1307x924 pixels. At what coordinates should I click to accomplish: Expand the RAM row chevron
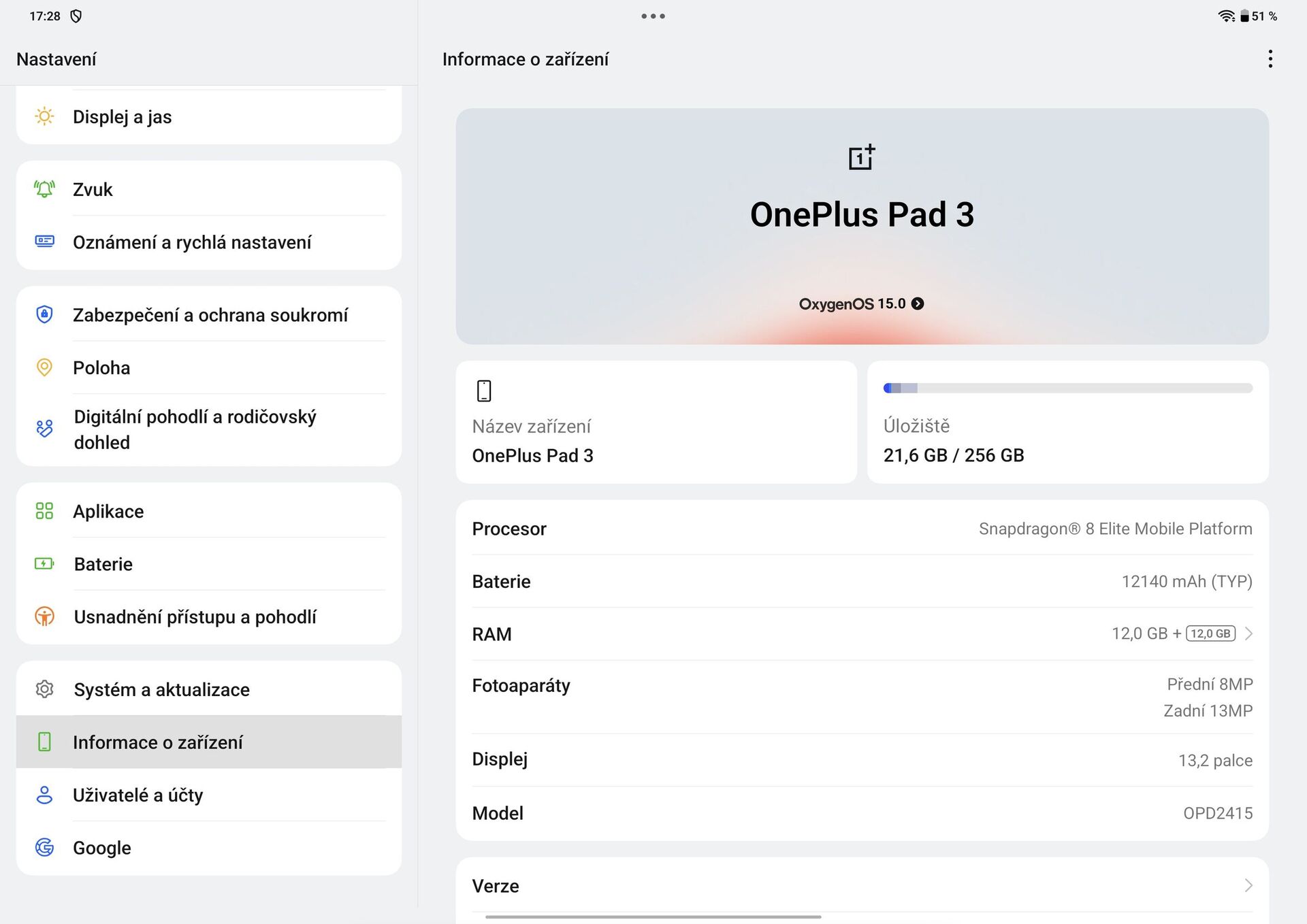(1249, 633)
